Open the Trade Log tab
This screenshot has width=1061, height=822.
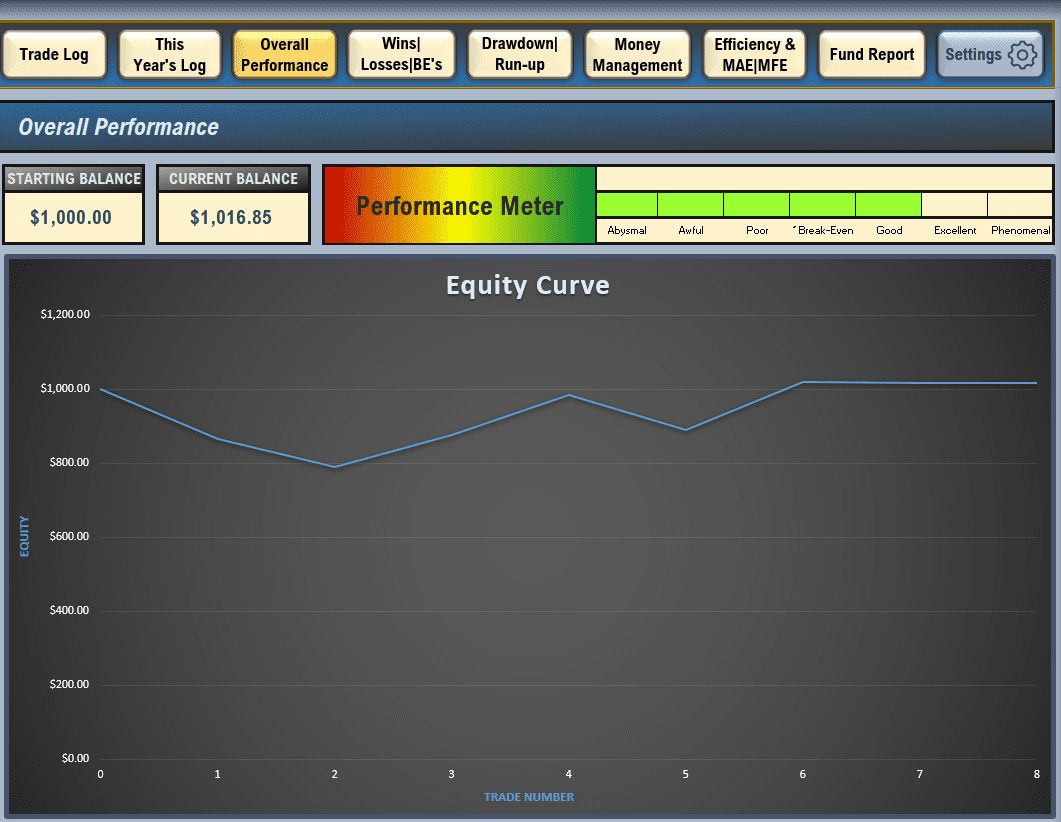click(x=54, y=55)
